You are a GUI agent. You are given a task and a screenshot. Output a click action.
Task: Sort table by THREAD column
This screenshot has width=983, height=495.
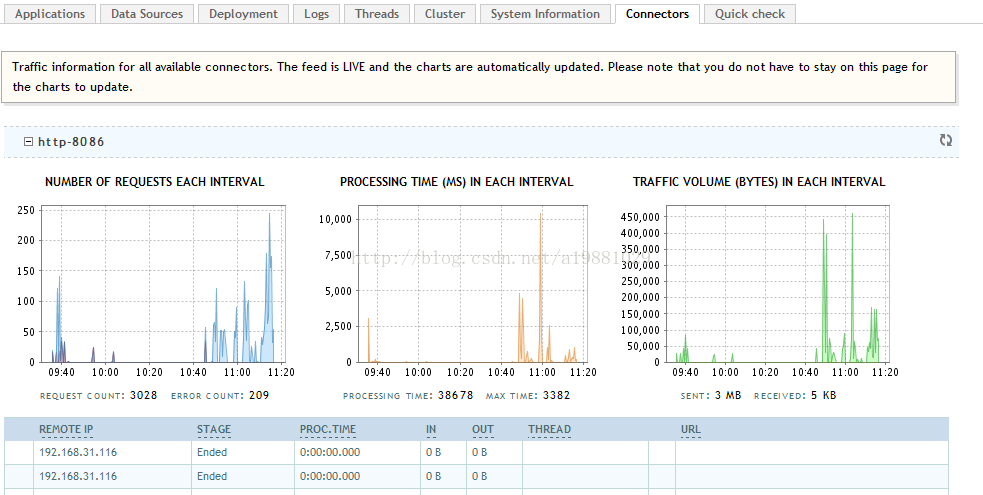point(549,429)
